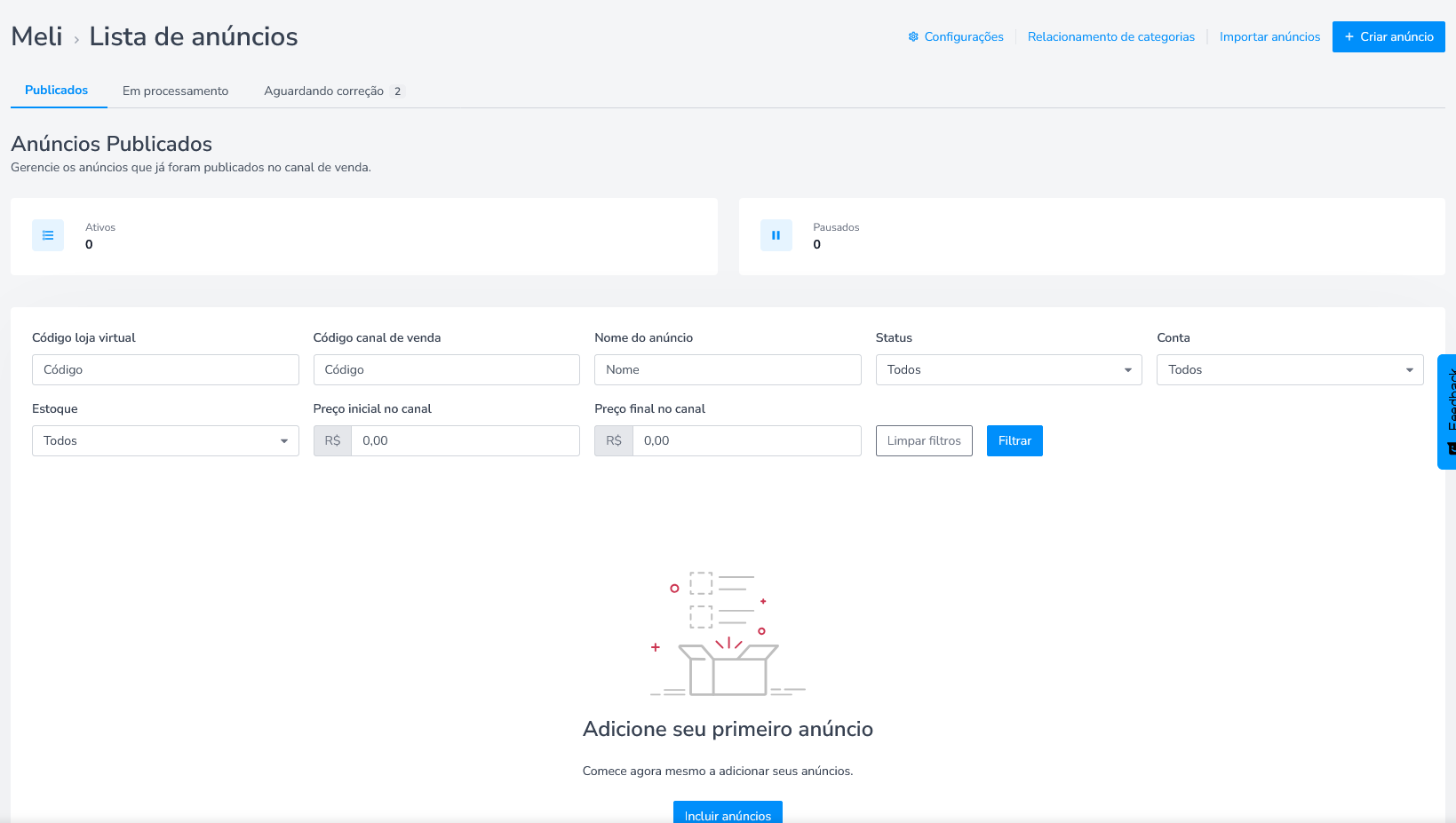This screenshot has height=823, width=1456.
Task: Open Importar anúncios link
Action: (1269, 36)
